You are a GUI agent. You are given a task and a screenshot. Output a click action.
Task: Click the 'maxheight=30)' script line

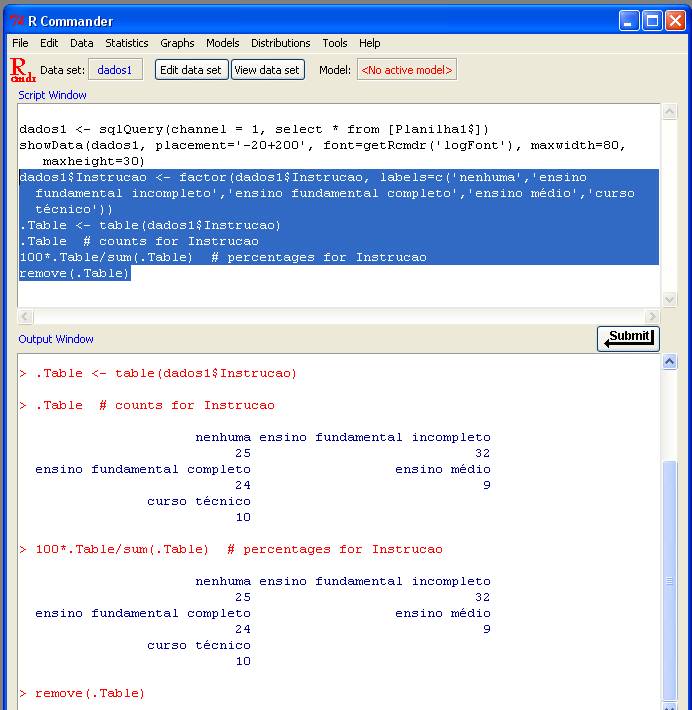tap(93, 161)
